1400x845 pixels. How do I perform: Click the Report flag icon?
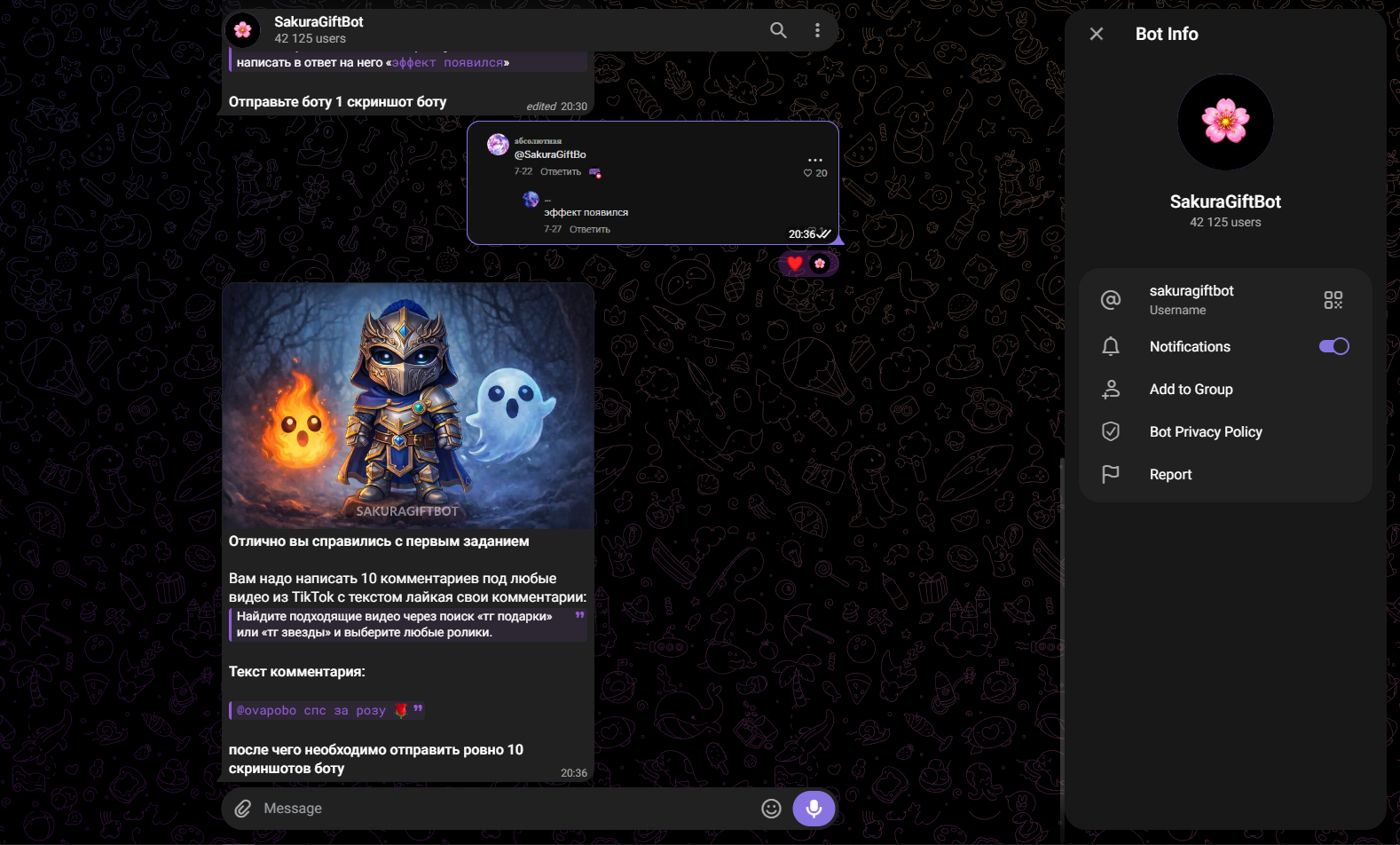coord(1111,474)
